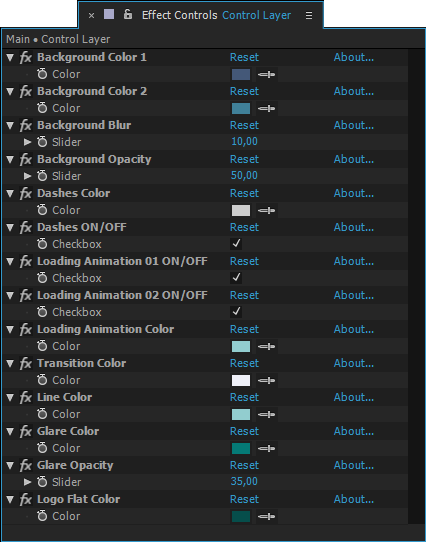Viewport: 426px width, 542px height.
Task: Reset the Background Opacity effect
Action: click(x=244, y=159)
